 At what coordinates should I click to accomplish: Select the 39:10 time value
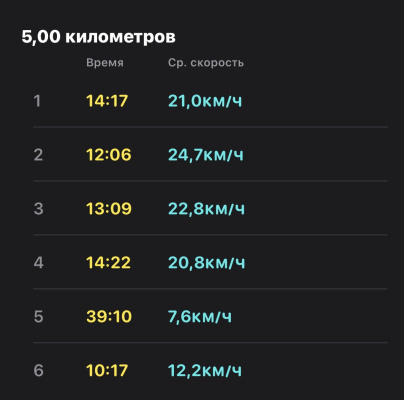[109, 316]
